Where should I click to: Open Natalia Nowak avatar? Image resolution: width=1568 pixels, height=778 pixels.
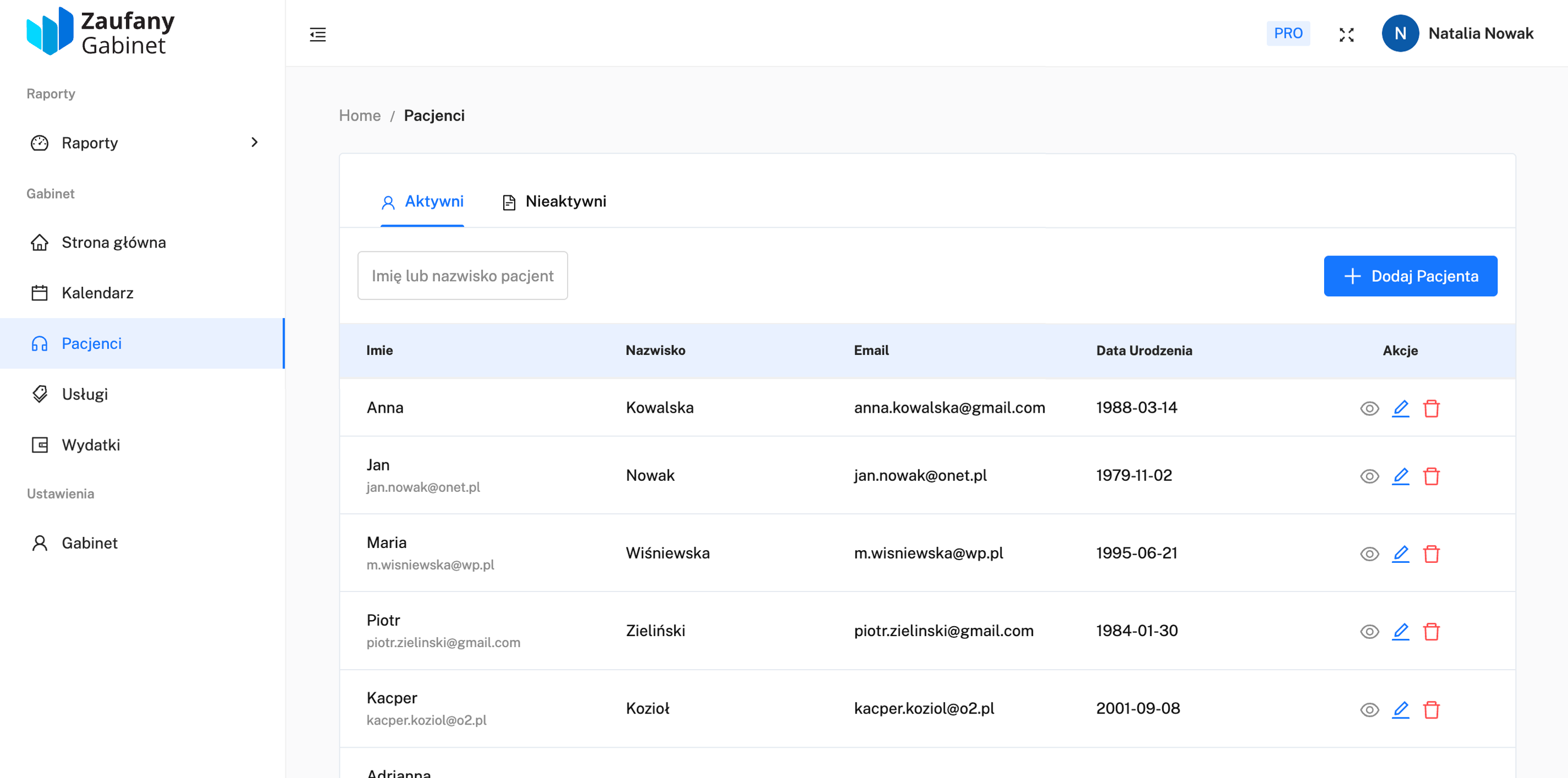[1400, 34]
